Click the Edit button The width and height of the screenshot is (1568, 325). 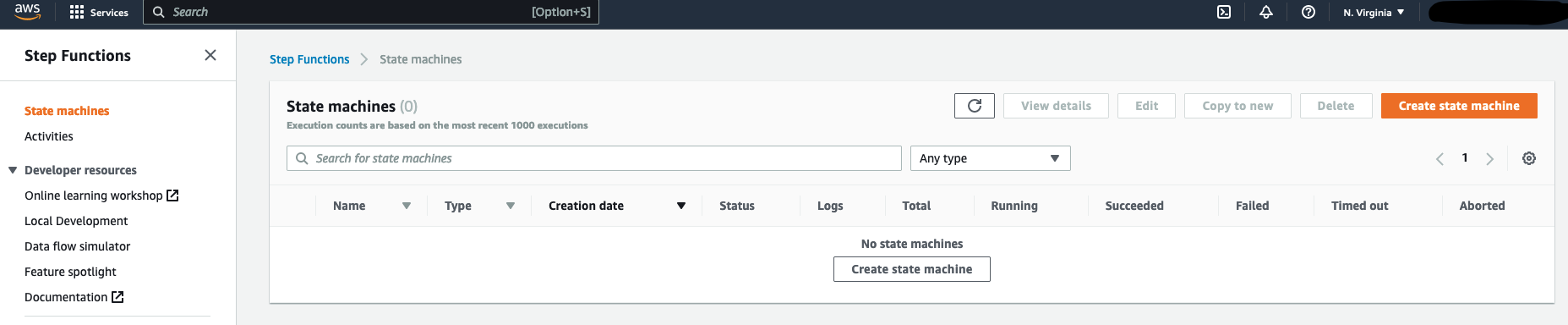(x=1146, y=106)
